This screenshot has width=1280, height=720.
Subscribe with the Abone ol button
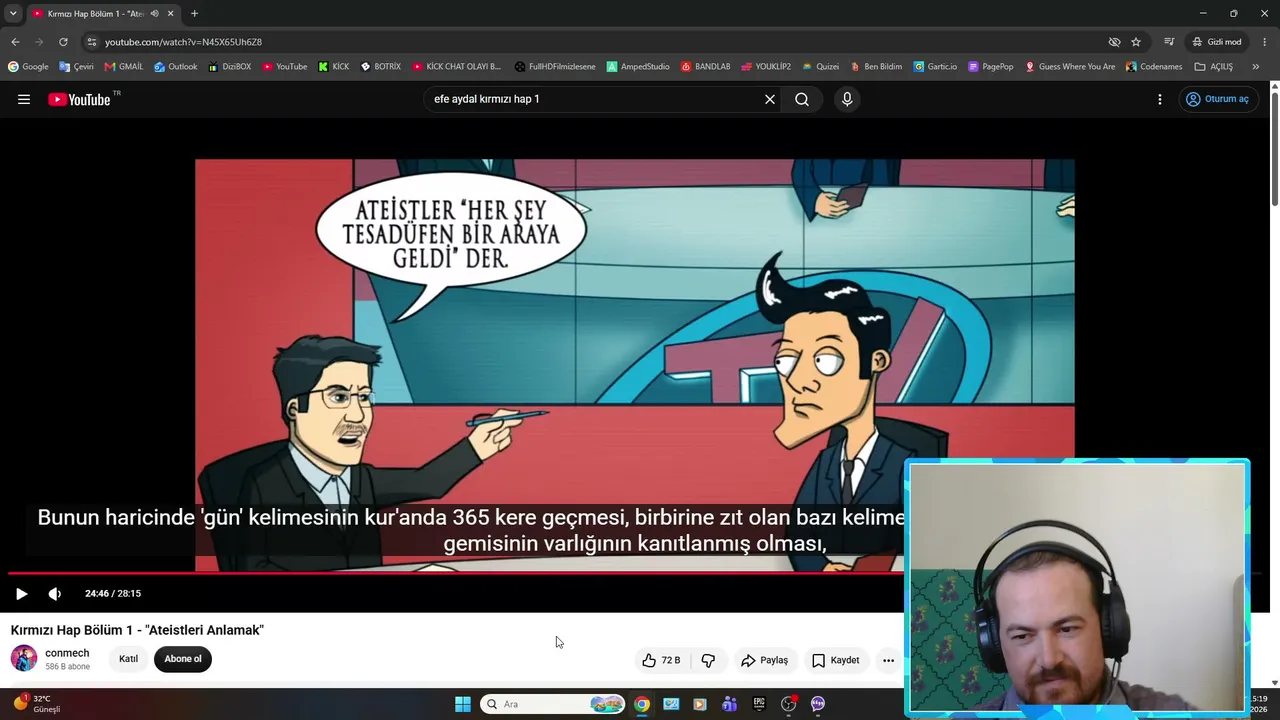click(x=183, y=659)
